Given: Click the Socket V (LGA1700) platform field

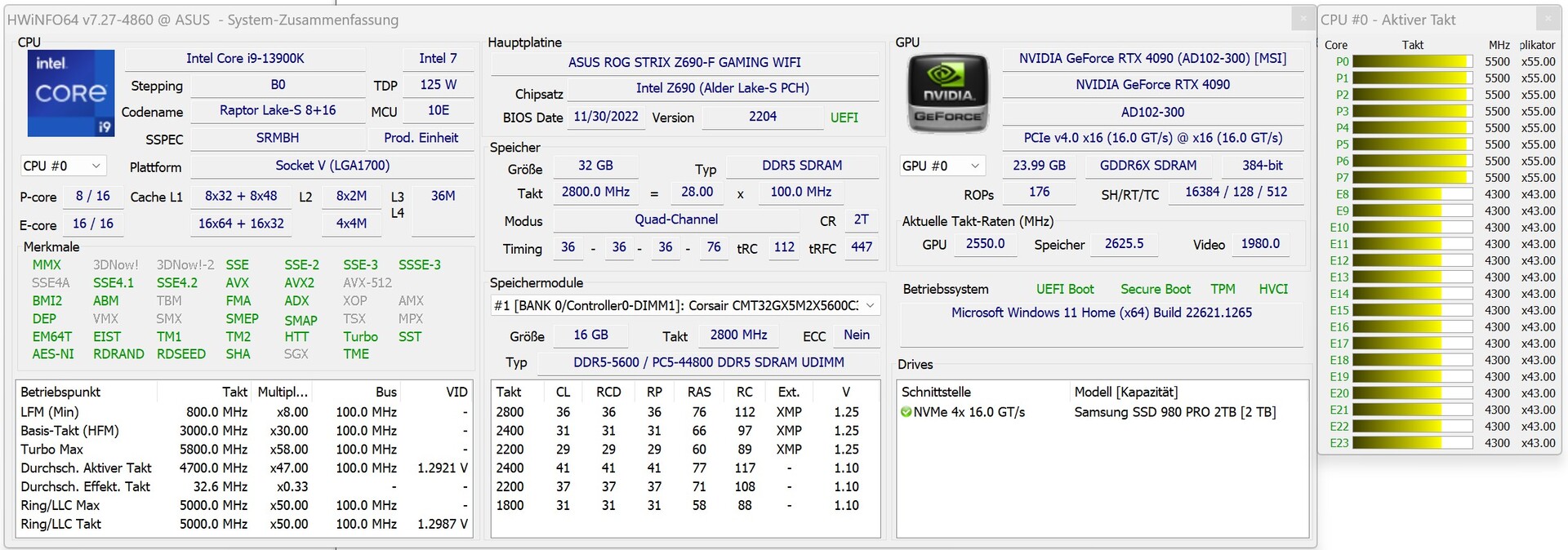Looking at the screenshot, I should click(x=332, y=166).
